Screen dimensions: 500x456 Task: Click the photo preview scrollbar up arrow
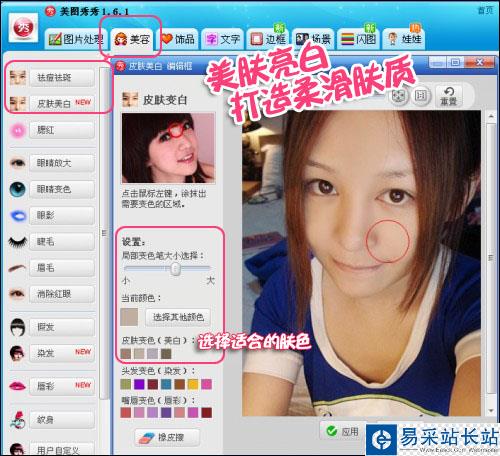[491, 117]
